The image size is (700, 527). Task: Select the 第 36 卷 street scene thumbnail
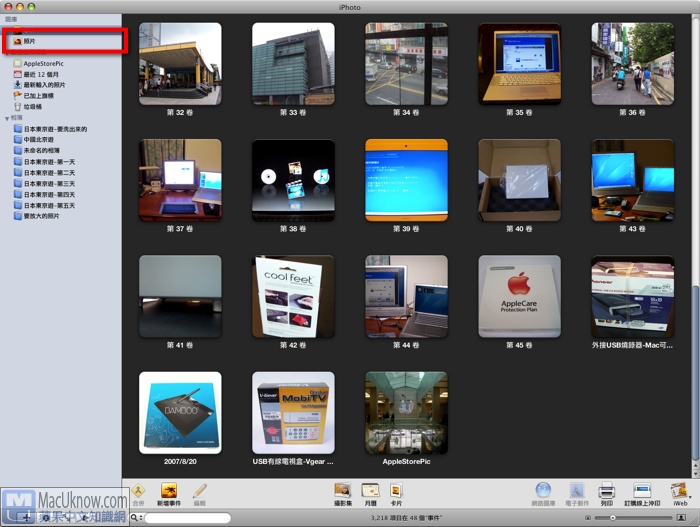pos(633,64)
